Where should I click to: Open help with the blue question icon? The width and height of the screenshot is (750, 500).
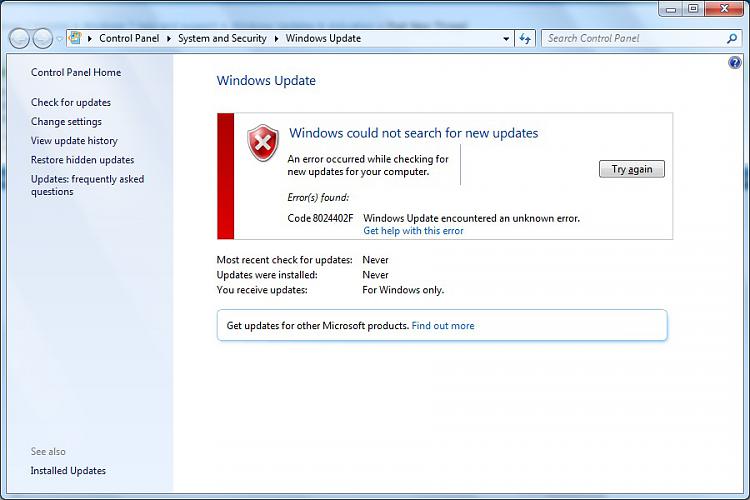[735, 63]
